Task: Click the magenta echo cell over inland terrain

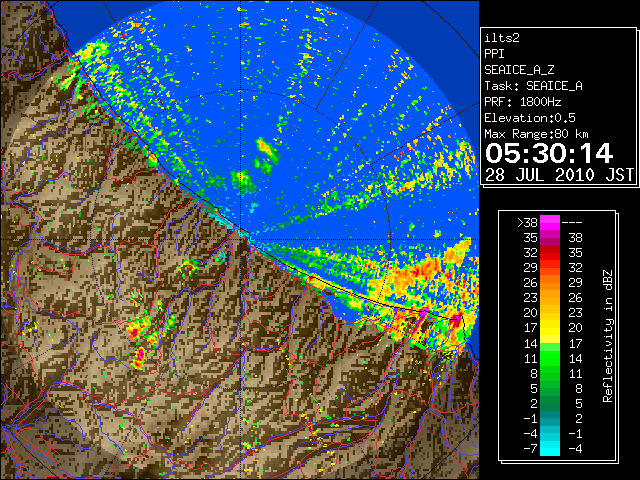Action: 140,356
